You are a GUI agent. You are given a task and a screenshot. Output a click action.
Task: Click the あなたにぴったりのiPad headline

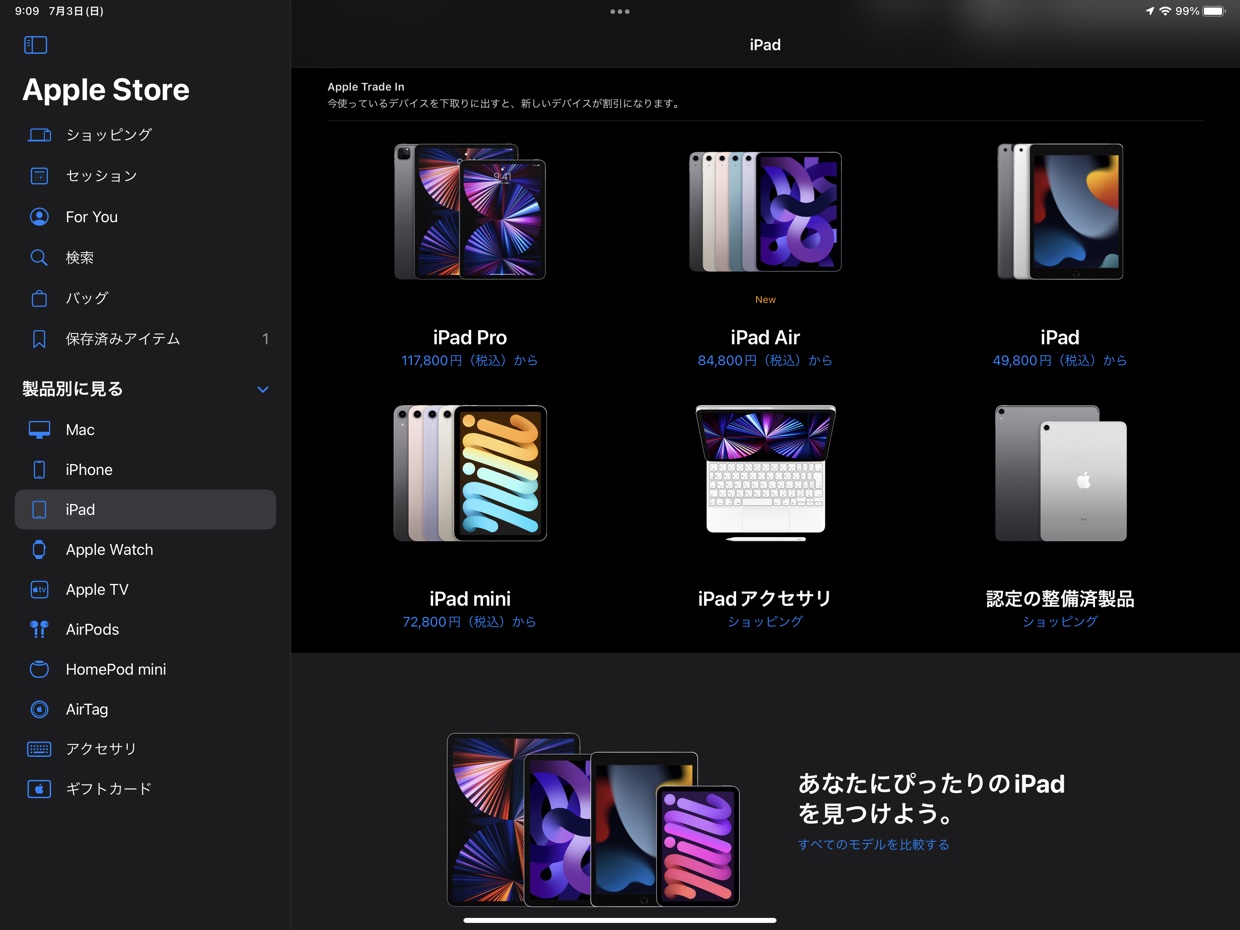click(931, 798)
